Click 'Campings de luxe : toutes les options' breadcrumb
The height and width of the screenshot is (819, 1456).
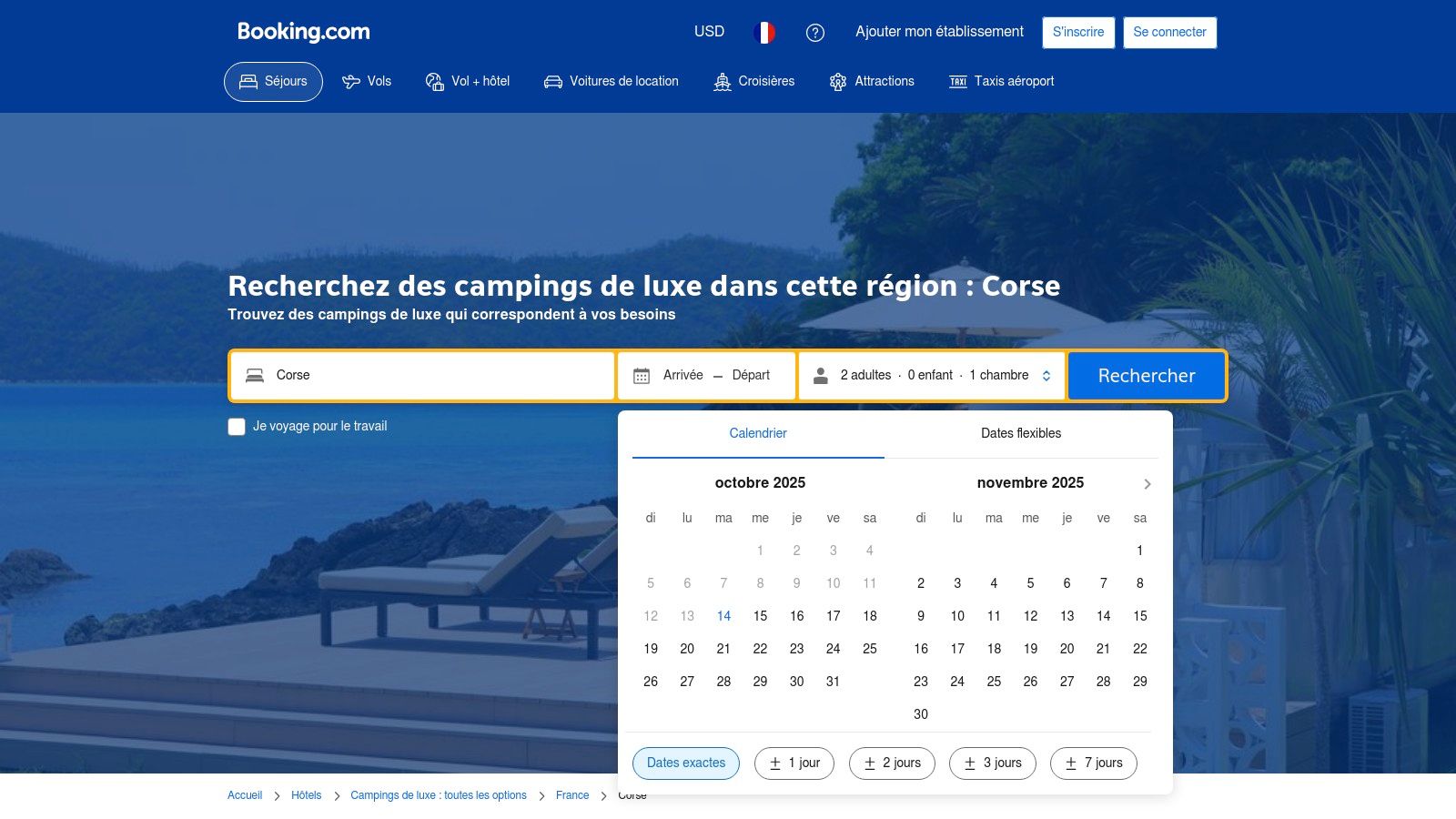click(439, 795)
